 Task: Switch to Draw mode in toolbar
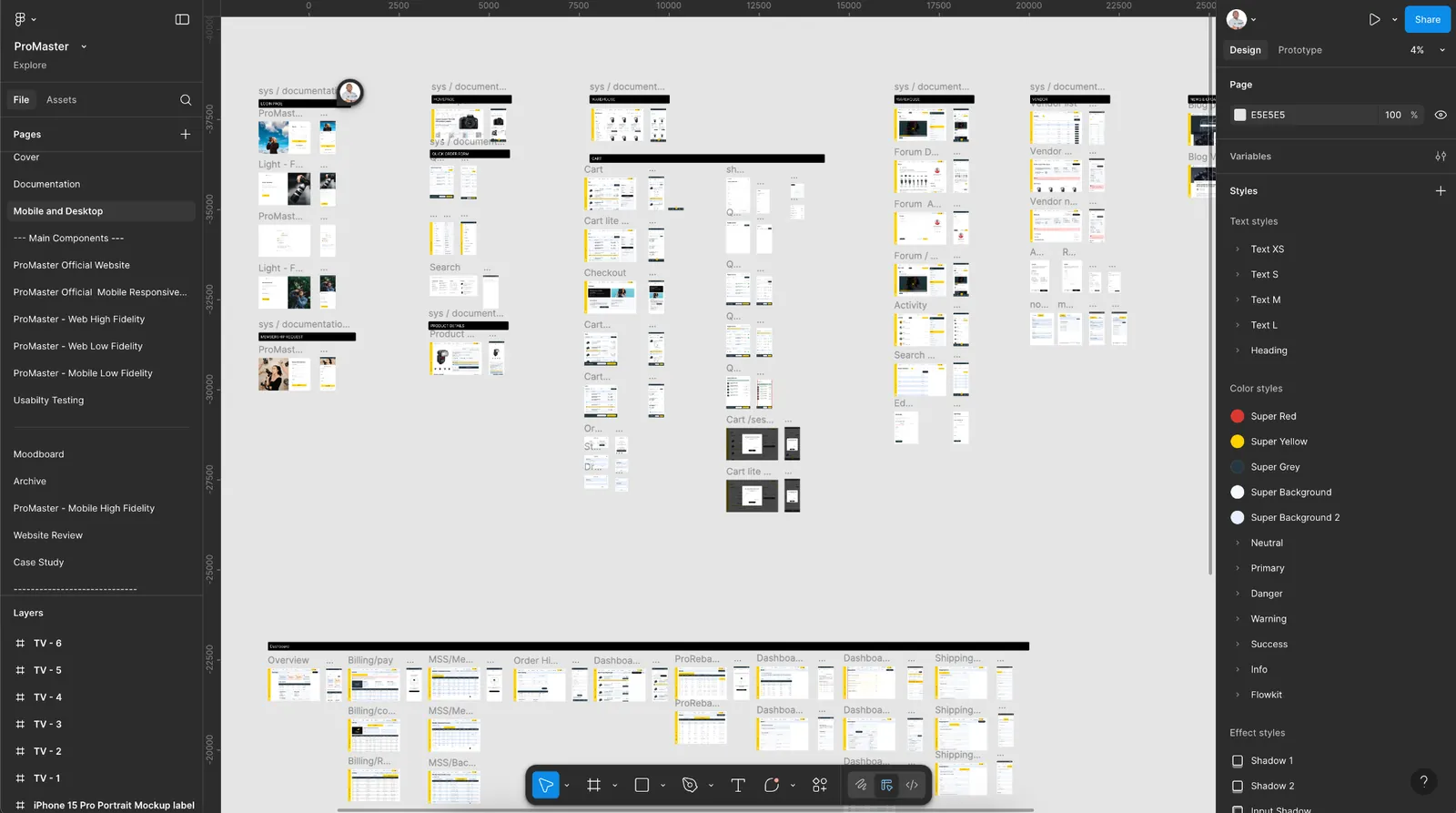click(861, 785)
